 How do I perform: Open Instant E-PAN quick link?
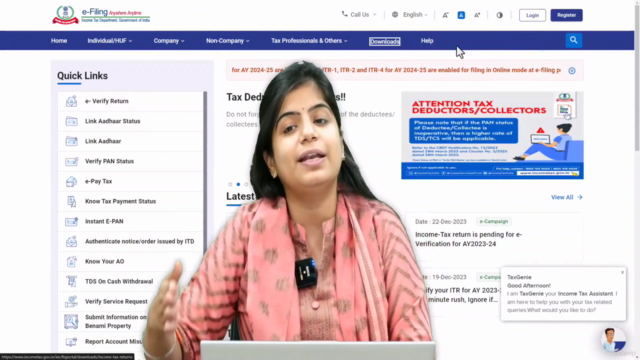(x=104, y=221)
